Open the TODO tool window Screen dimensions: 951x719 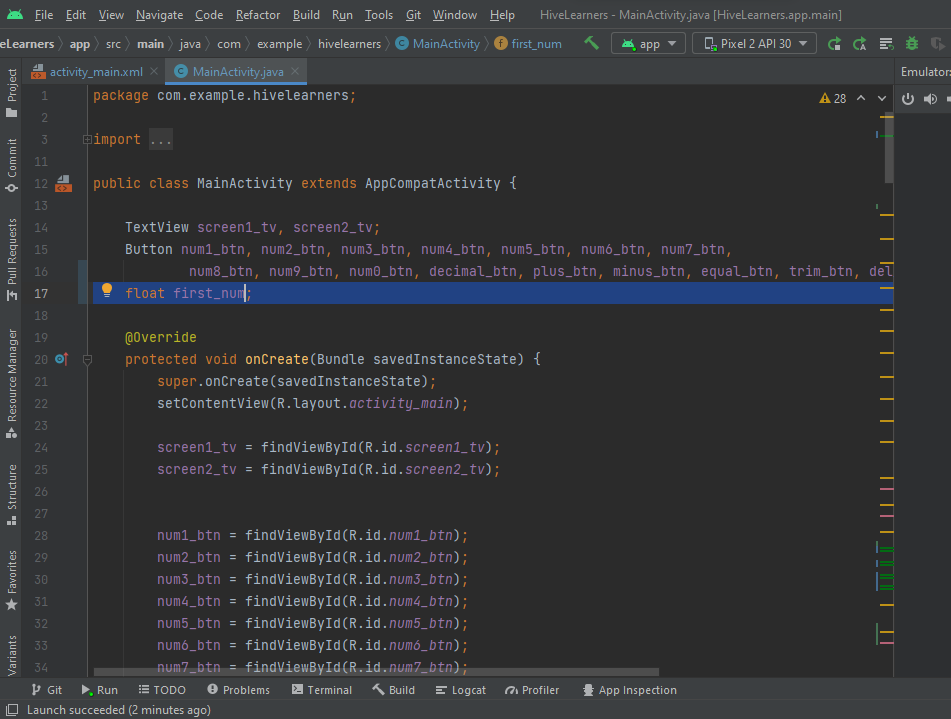(162, 690)
